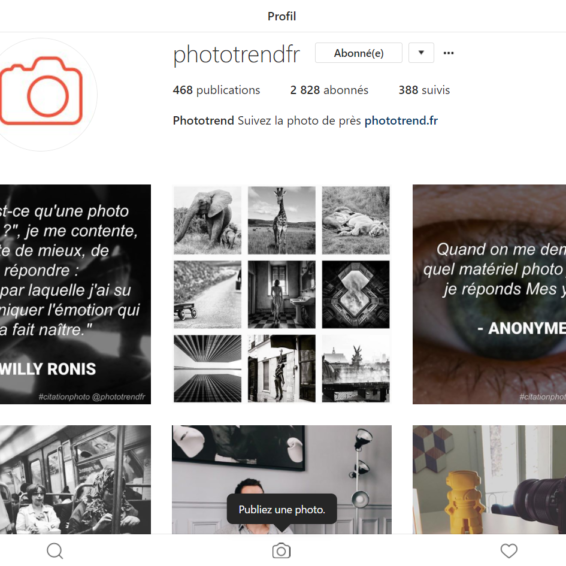View the 2 828 abonnés list
Viewport: 566px width, 566px height.
coord(329,90)
